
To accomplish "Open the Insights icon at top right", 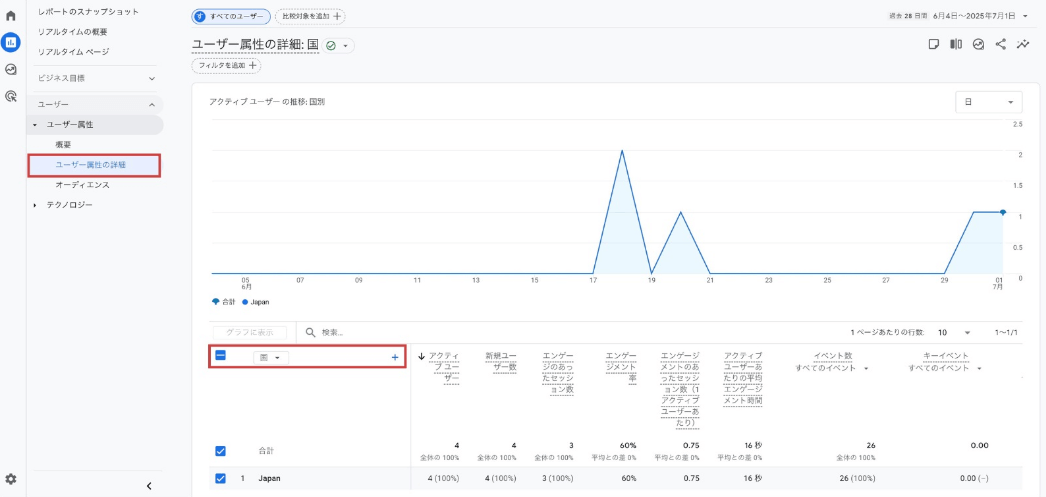I will [x=1023, y=45].
